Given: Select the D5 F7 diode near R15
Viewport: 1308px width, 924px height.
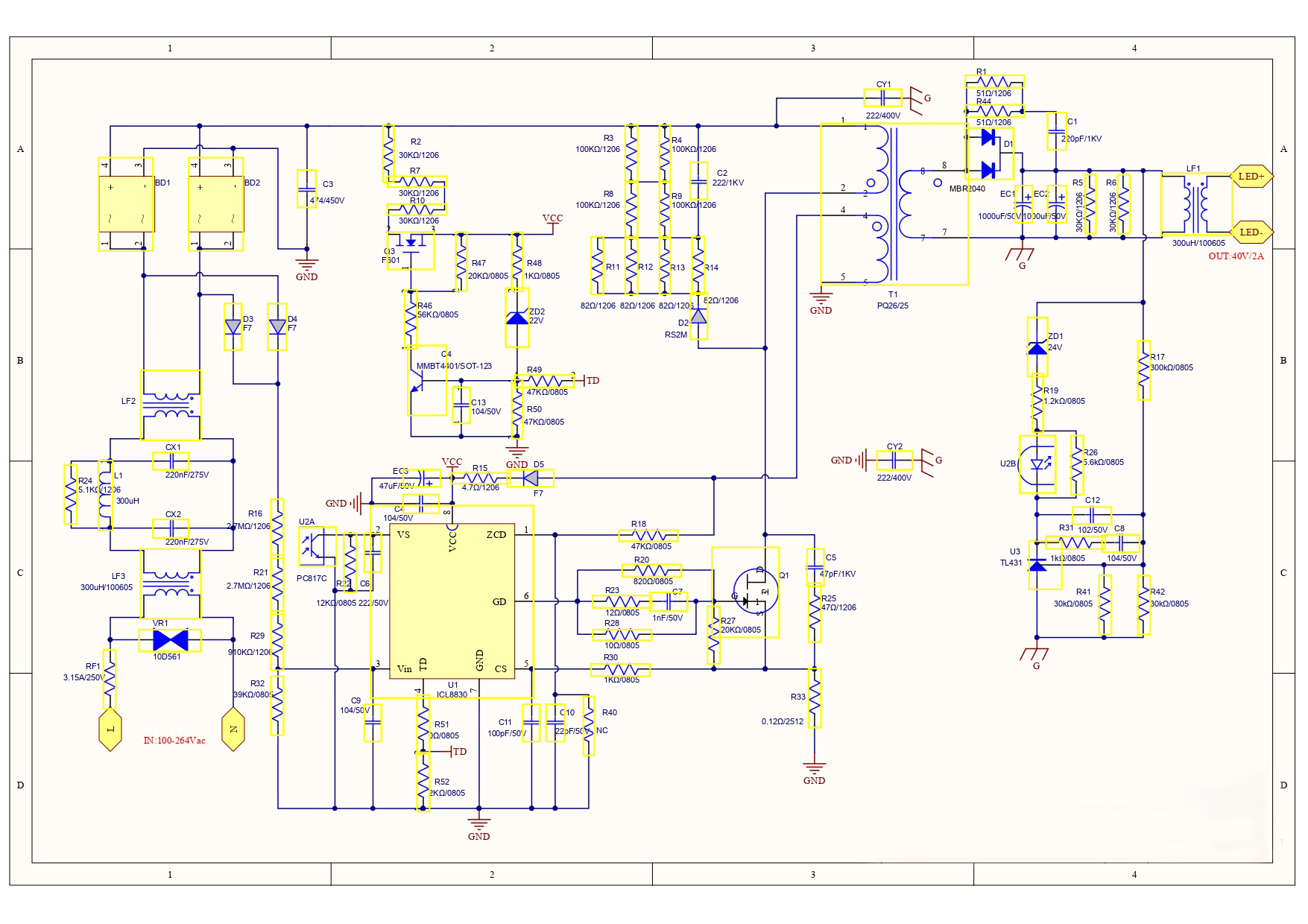Looking at the screenshot, I should click(x=531, y=478).
